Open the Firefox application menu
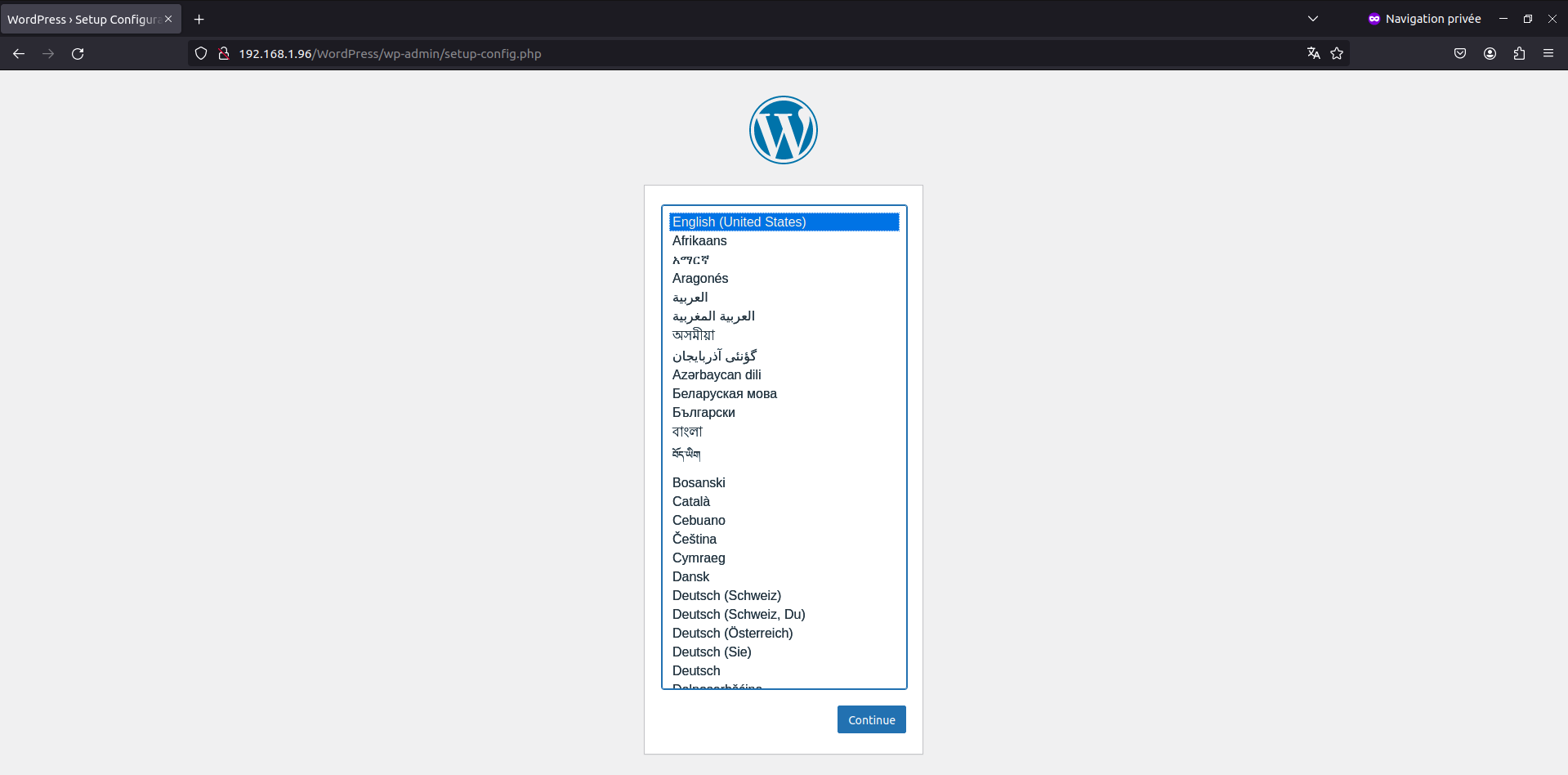Viewport: 1568px width, 775px height. 1548,53
